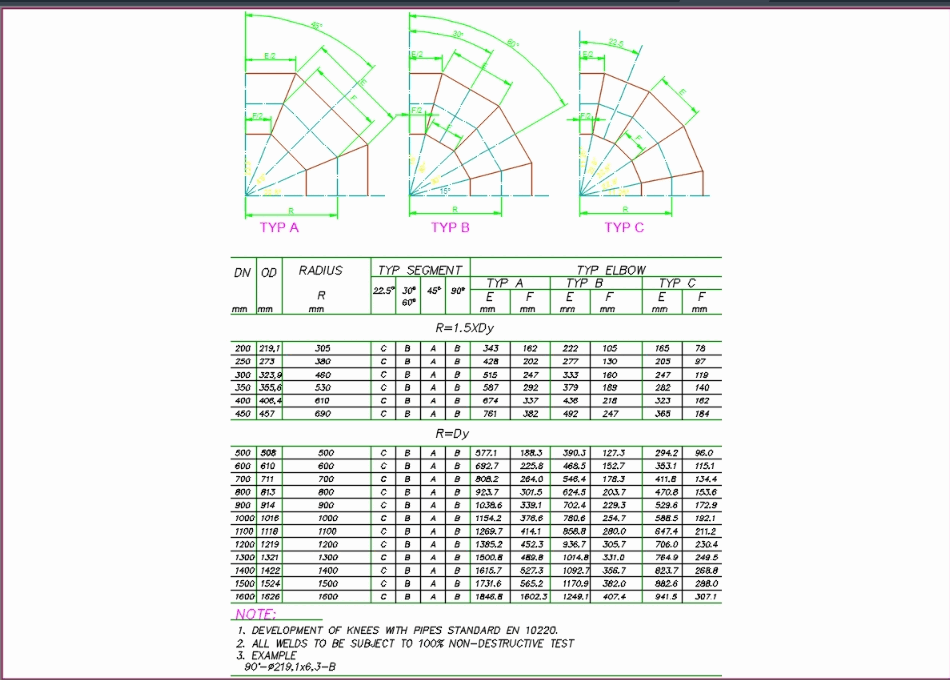
Task: Select the TYP A elbow drawing label
Action: (278, 227)
